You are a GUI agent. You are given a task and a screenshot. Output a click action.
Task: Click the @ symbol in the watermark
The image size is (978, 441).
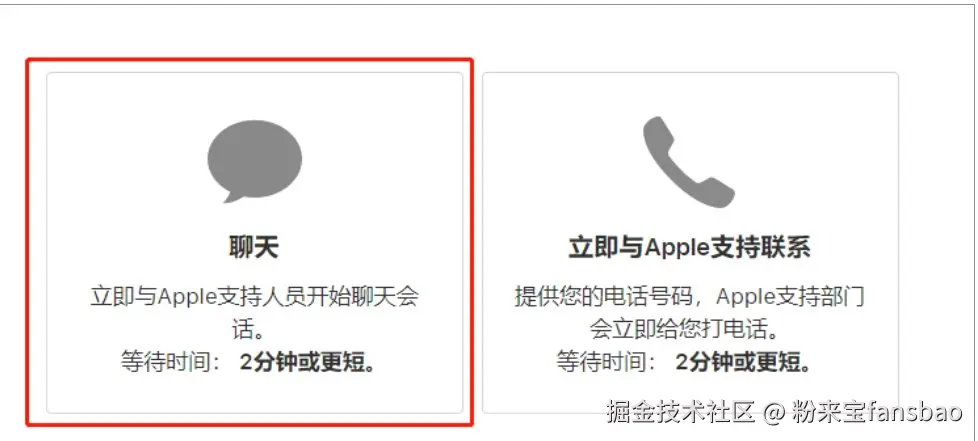(776, 413)
